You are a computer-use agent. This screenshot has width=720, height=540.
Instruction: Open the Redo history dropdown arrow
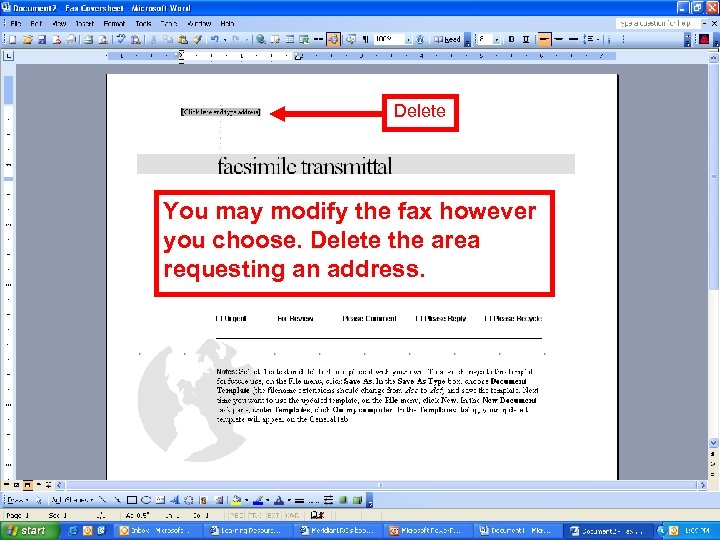point(246,40)
